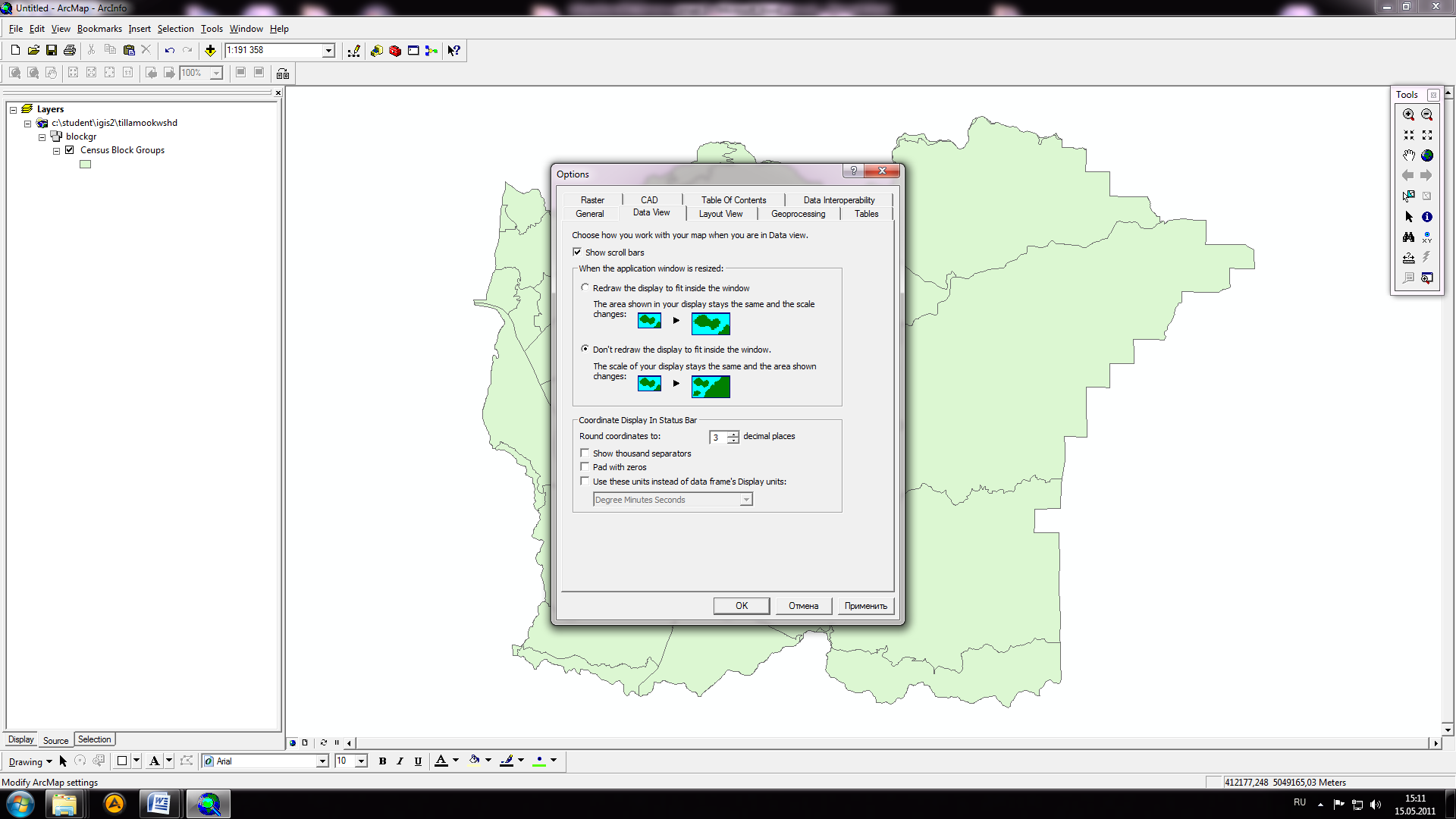Click the Отмена cancel button

point(803,606)
